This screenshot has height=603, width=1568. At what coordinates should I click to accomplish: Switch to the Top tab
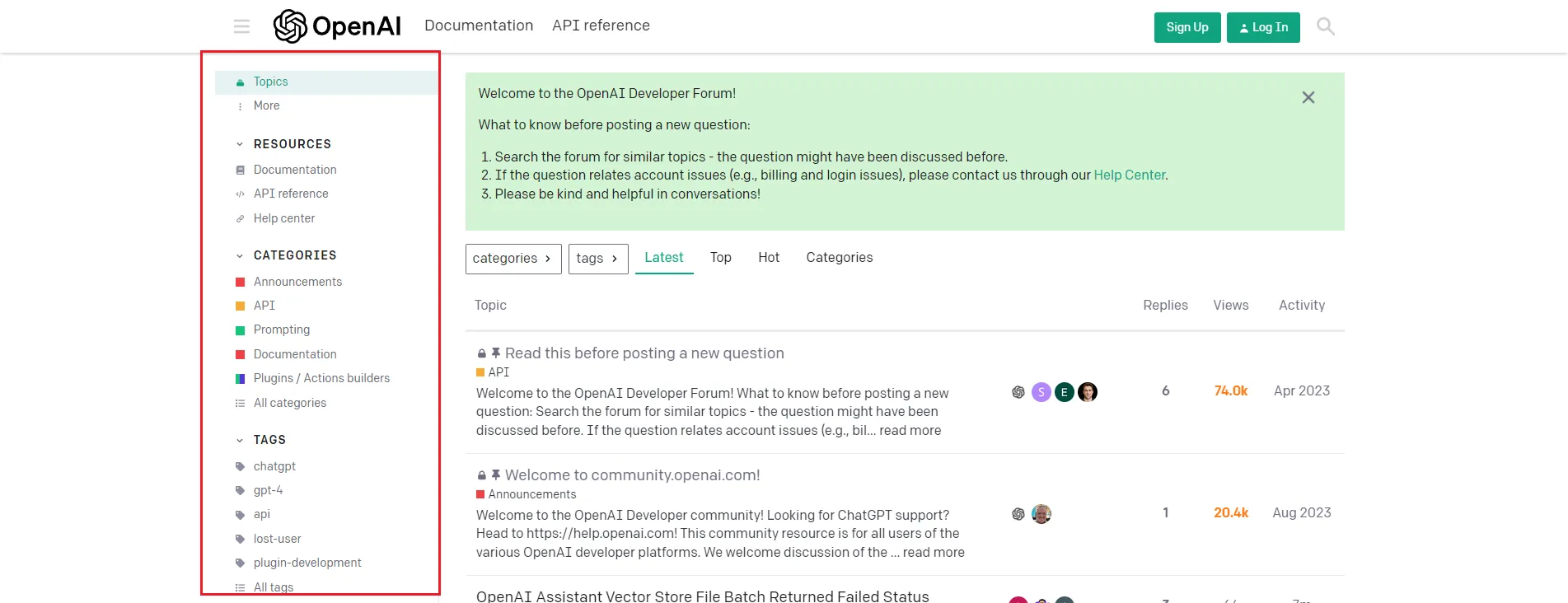click(720, 258)
